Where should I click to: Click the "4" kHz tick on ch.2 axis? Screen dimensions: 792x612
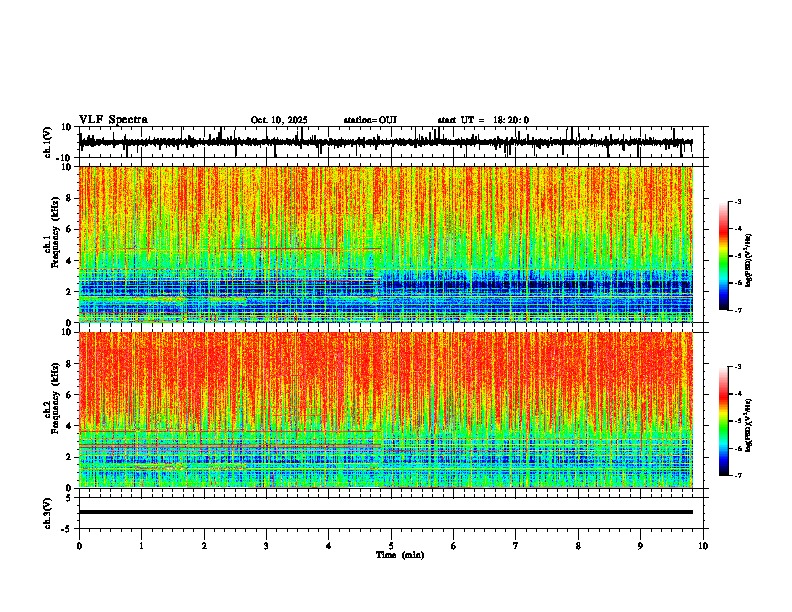69,426
